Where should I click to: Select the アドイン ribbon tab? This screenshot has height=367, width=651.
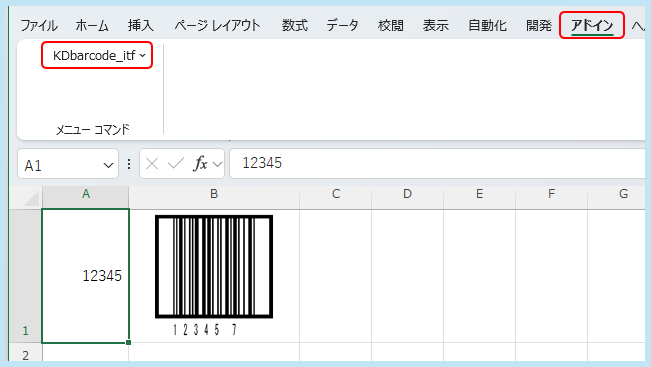pos(592,25)
